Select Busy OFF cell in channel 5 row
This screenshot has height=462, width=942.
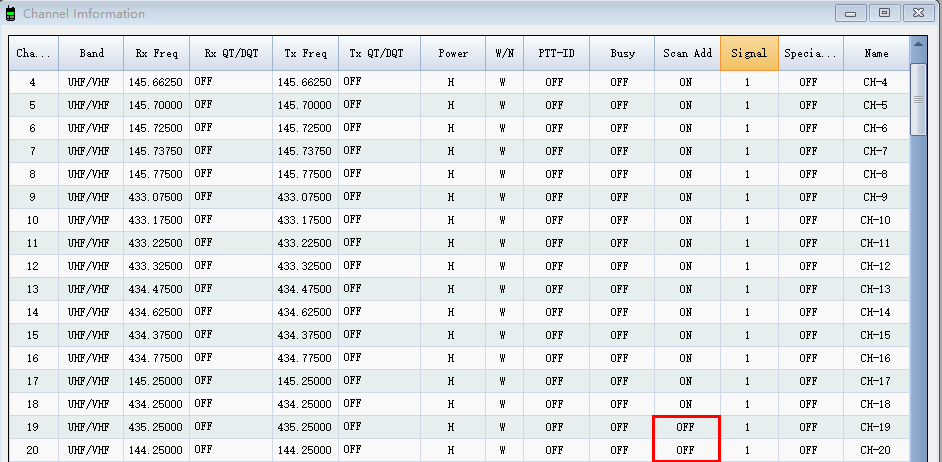click(622, 105)
